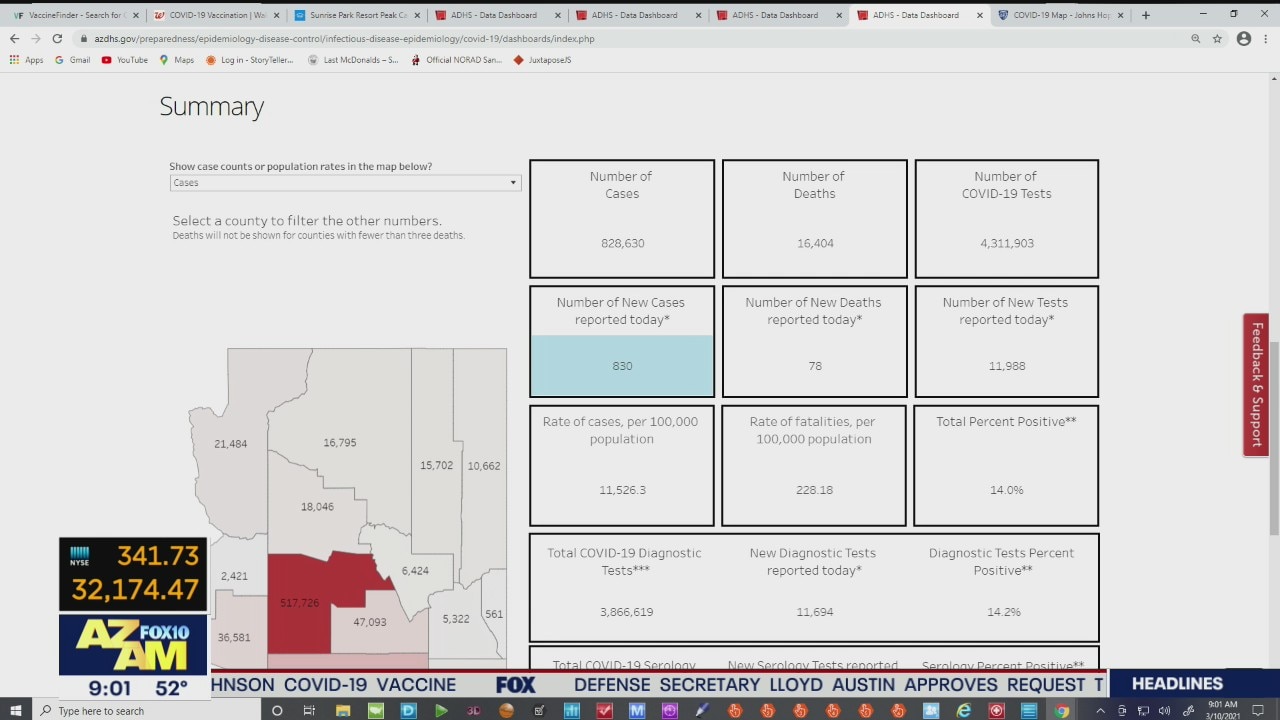
Task: Open Chrome's three-dot menu
Action: coord(1267,38)
